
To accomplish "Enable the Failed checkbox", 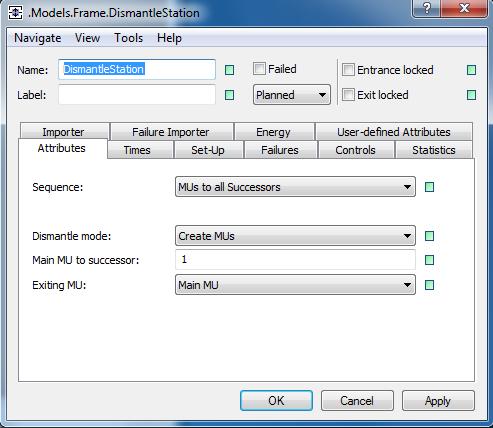I will [259, 69].
